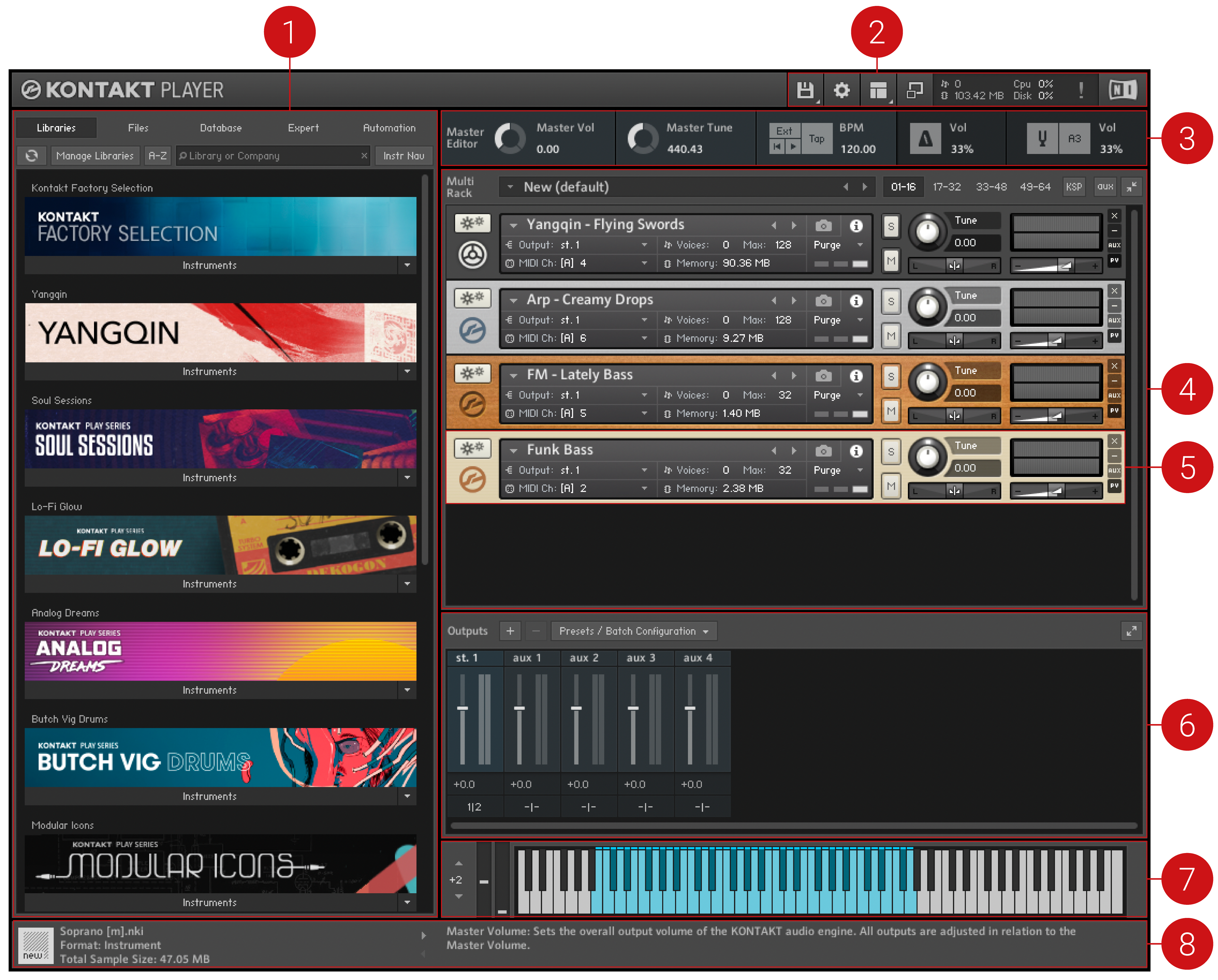Click the floppy disk save icon
This screenshot has height=980, width=1218.
point(805,90)
